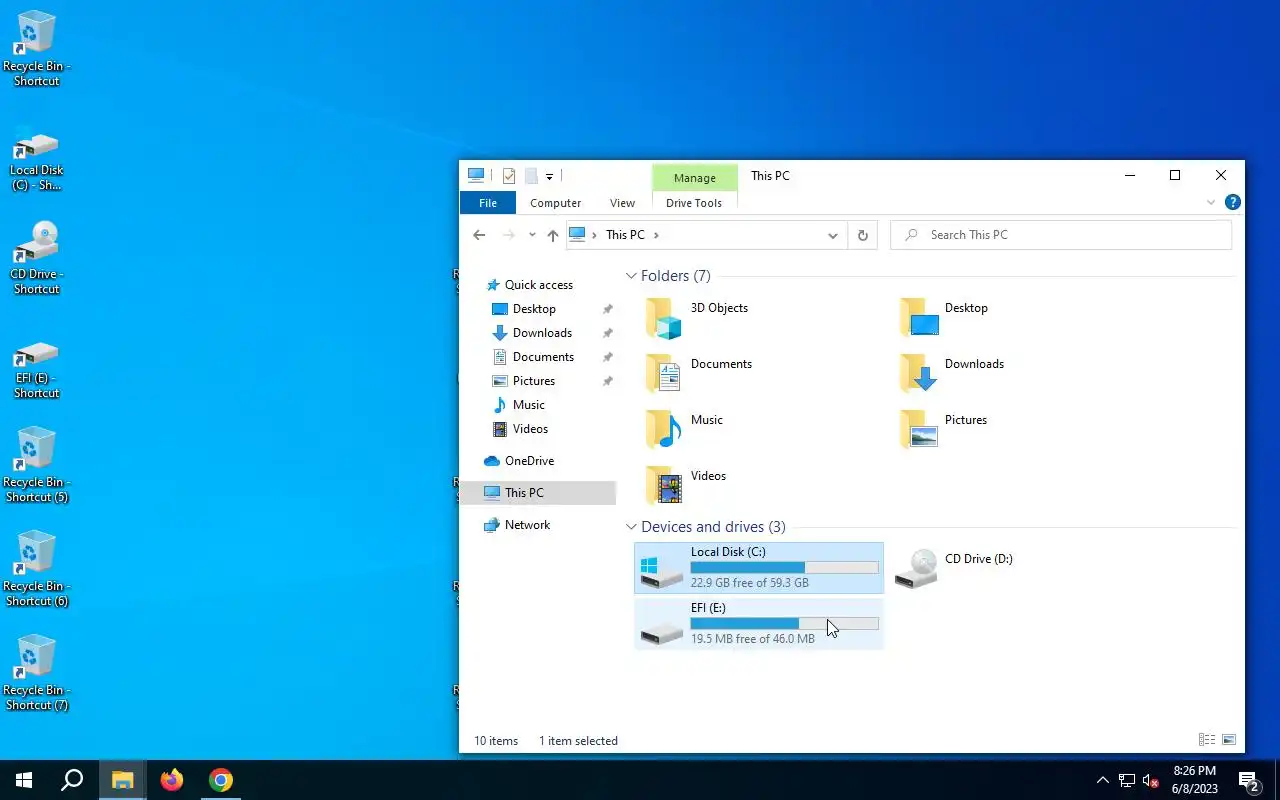Open CD Drive - Shortcut on desktop

pos(36,259)
